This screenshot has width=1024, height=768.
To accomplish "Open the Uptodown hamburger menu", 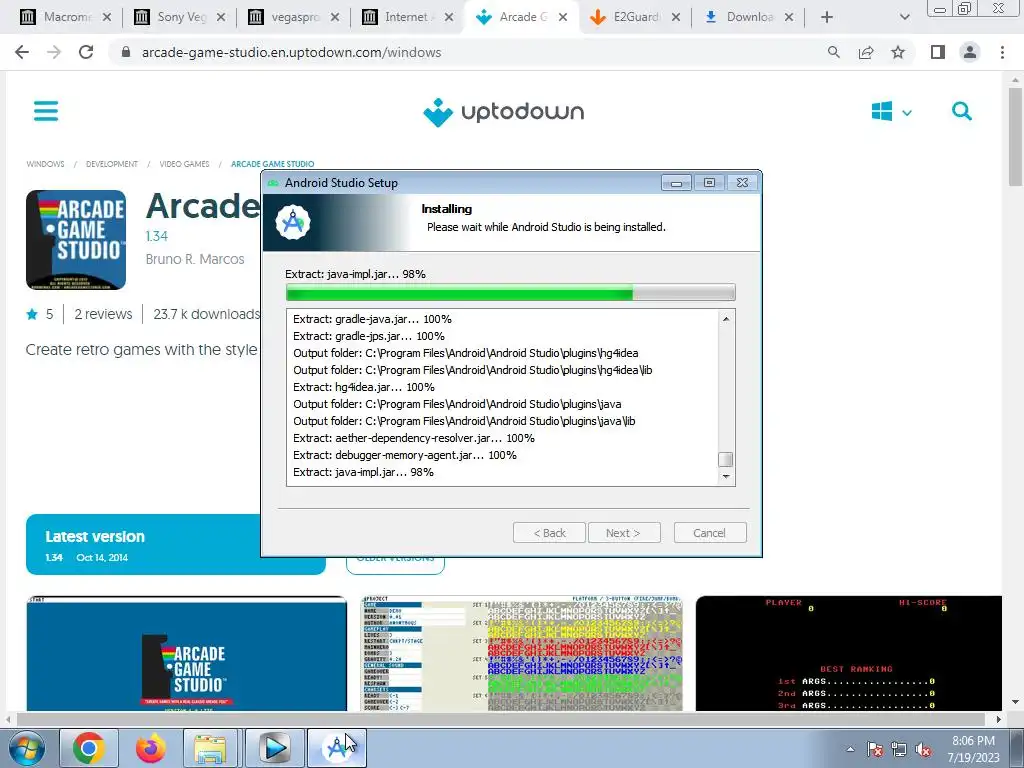I will point(46,111).
